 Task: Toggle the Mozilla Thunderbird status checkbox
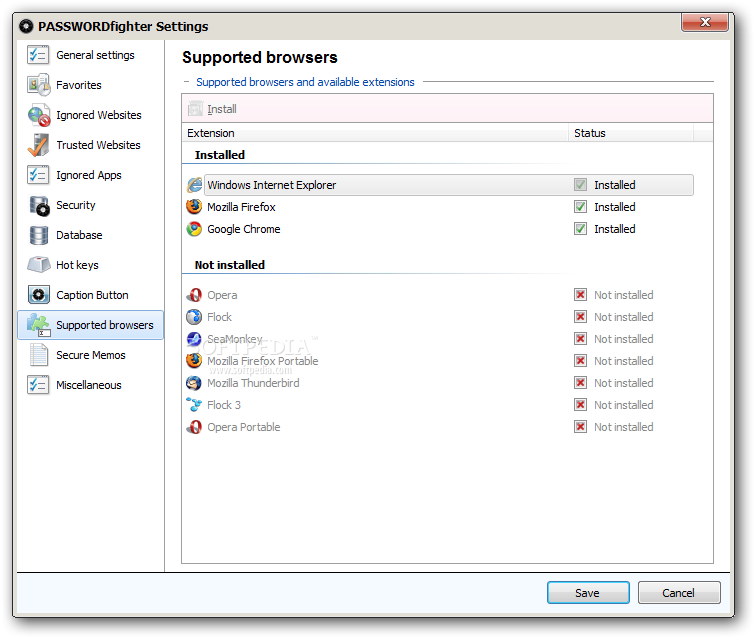(580, 383)
